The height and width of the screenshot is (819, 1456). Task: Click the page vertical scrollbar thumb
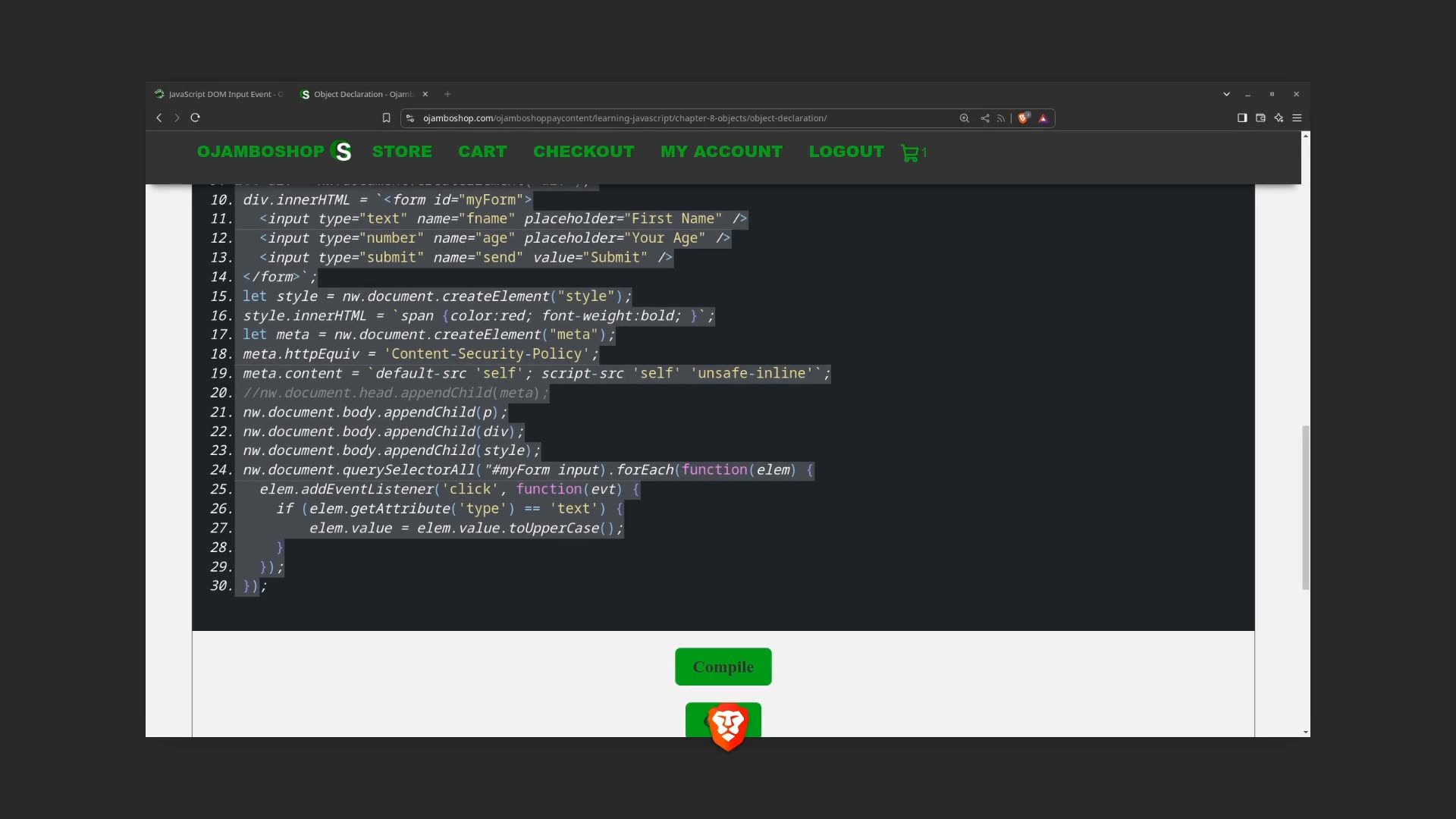pos(1305,507)
